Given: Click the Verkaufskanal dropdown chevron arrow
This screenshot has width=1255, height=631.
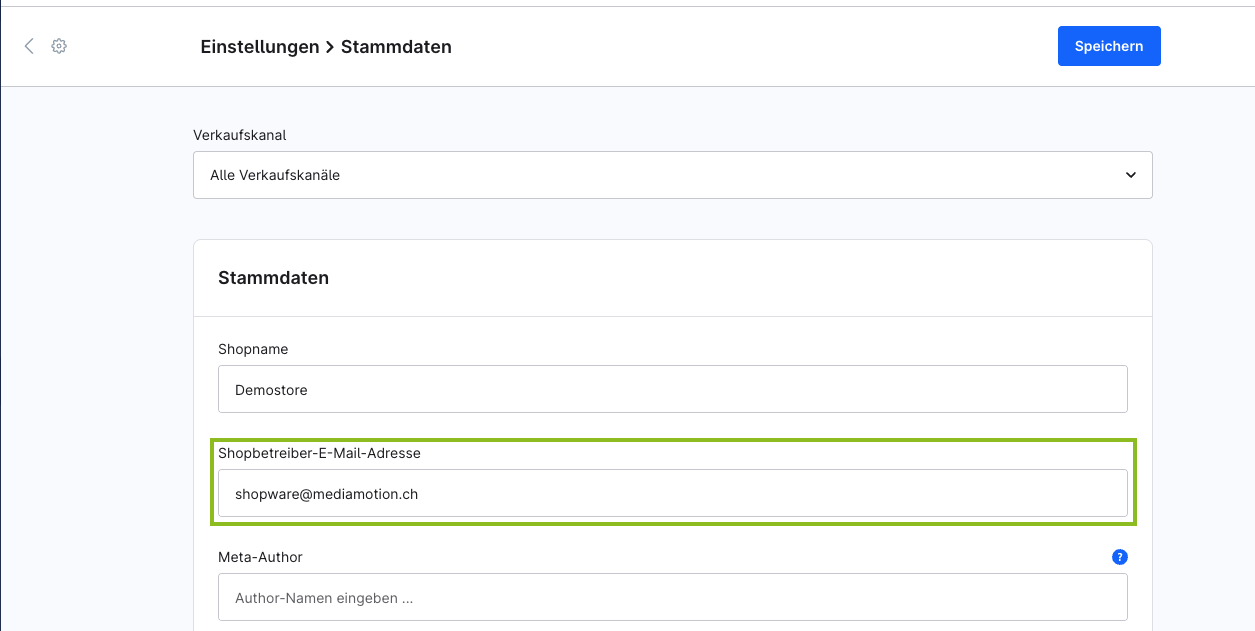Looking at the screenshot, I should tap(1131, 175).
